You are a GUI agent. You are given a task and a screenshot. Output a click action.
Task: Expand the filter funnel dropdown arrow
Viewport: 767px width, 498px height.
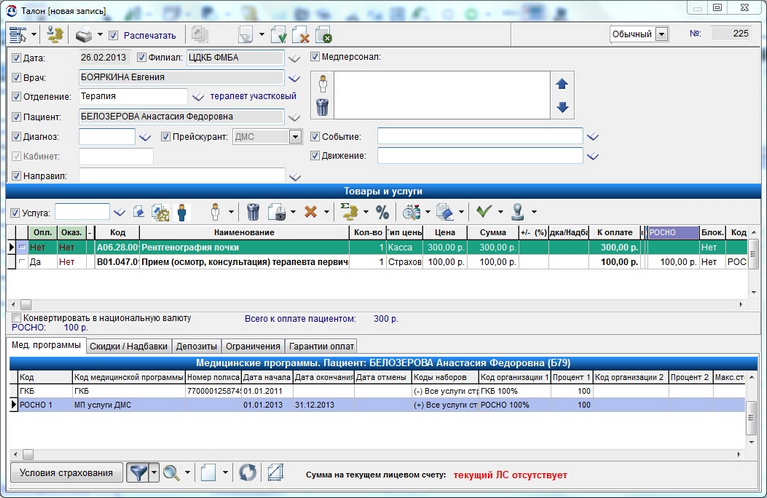[x=154, y=473]
